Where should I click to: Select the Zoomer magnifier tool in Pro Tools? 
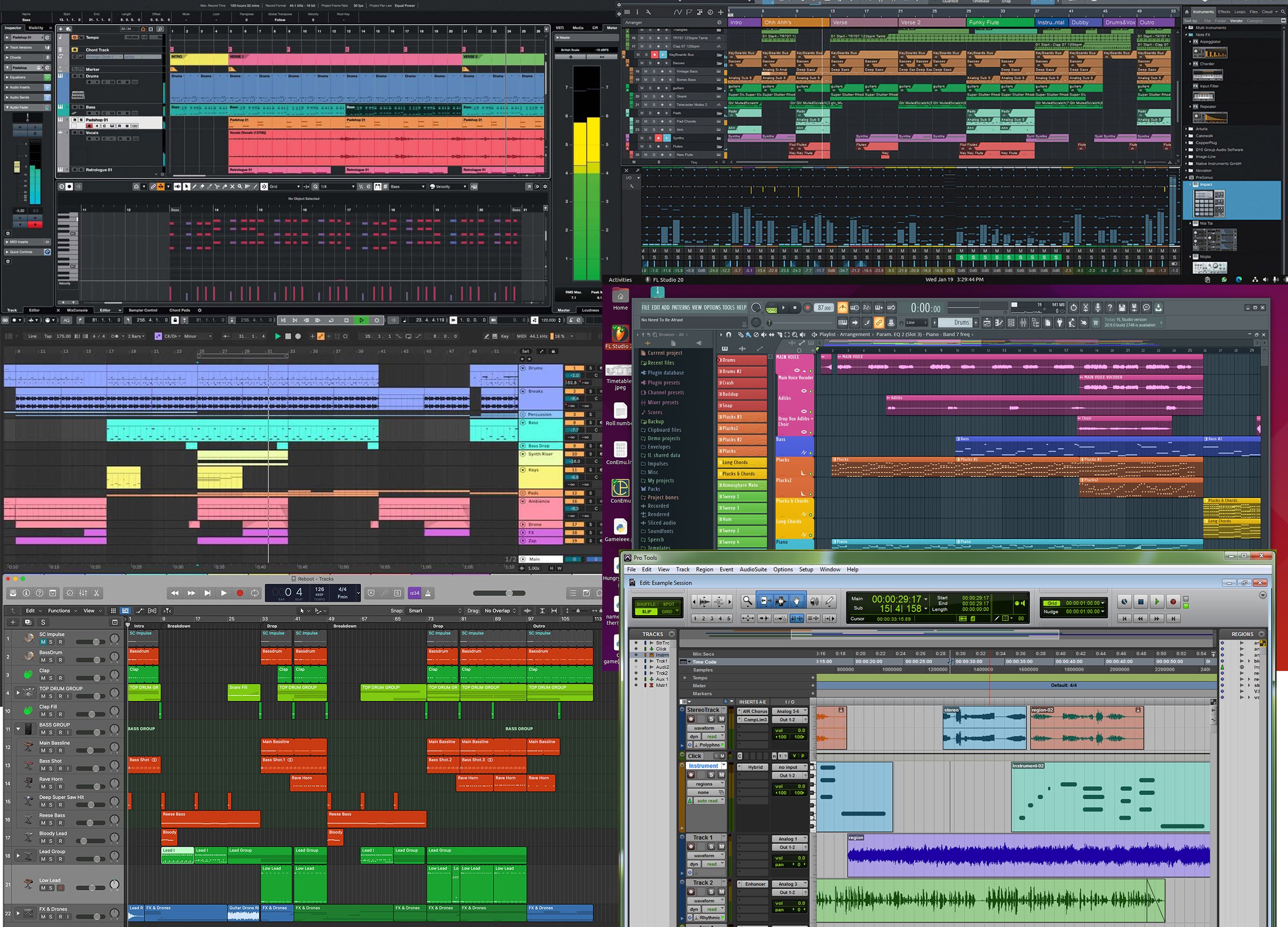coord(748,601)
